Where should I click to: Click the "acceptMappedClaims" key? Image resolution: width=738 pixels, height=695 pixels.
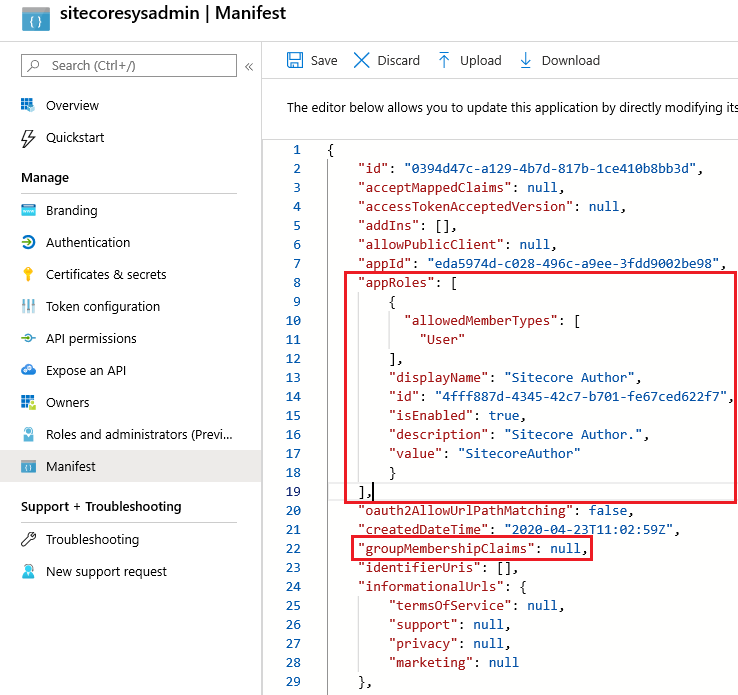point(435,187)
